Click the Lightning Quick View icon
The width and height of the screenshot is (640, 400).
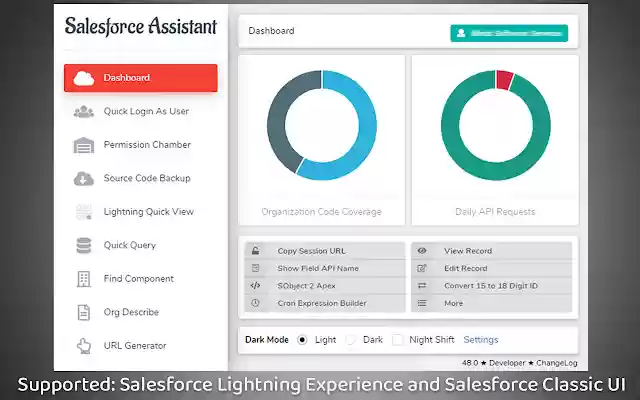[x=84, y=212]
